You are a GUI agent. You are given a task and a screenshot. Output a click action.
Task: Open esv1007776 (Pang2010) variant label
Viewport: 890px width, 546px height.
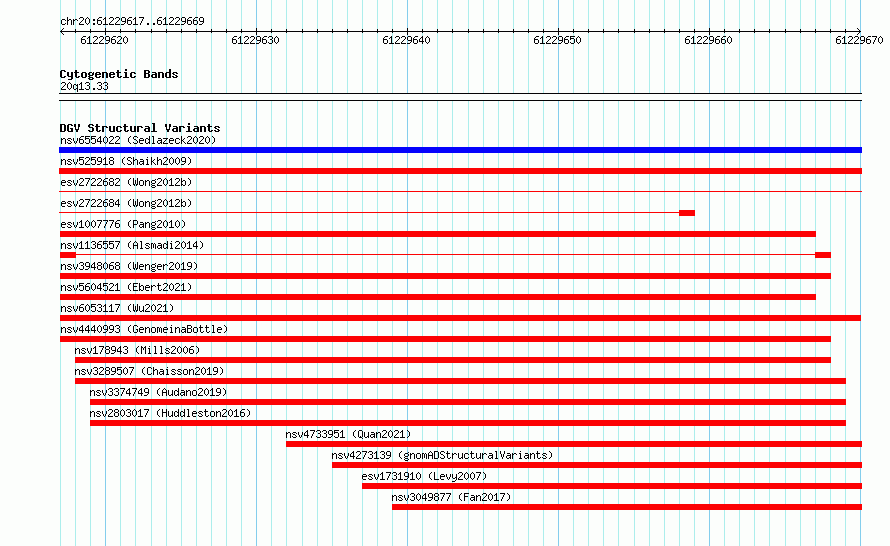(x=123, y=224)
